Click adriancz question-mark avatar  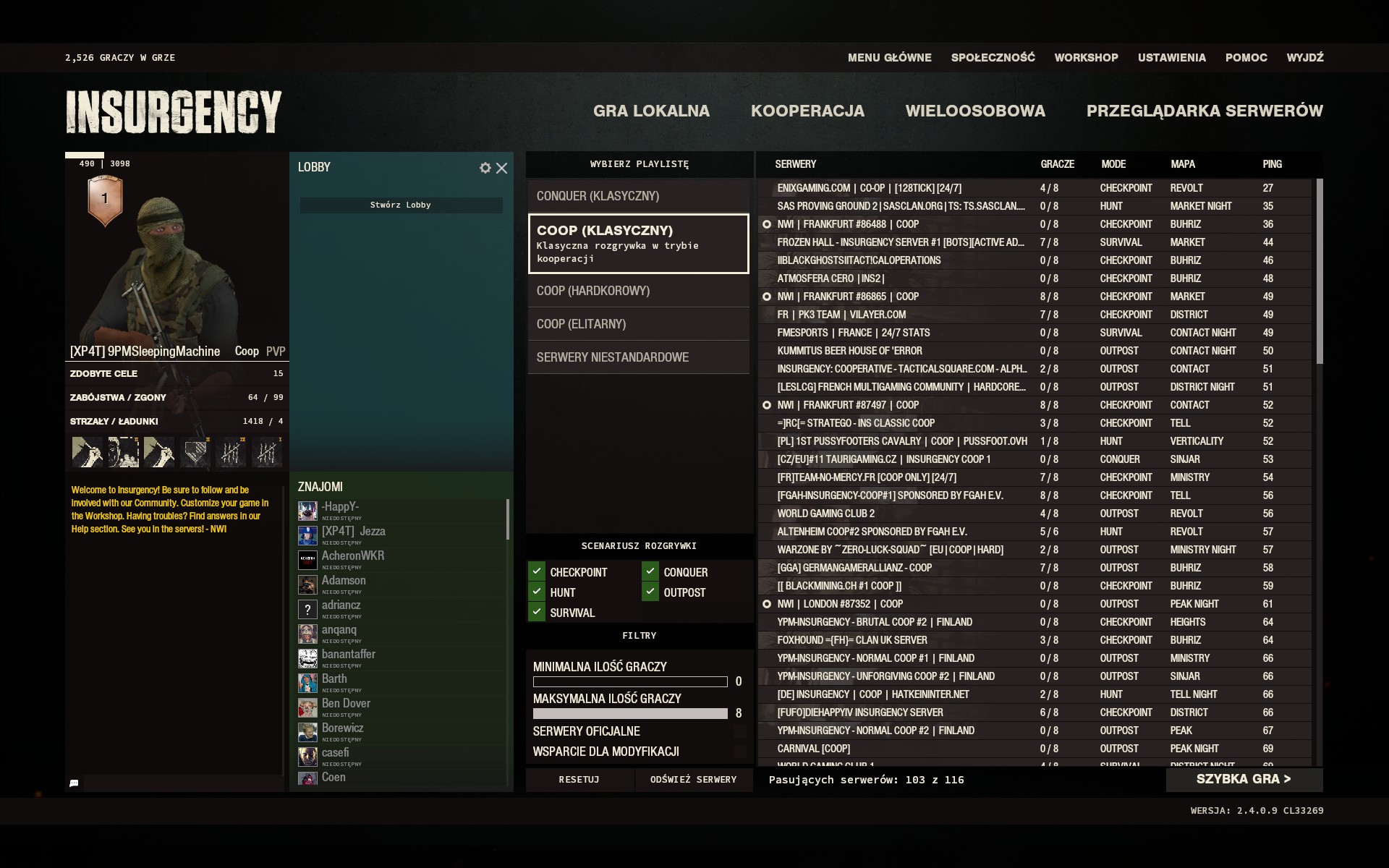tap(307, 609)
